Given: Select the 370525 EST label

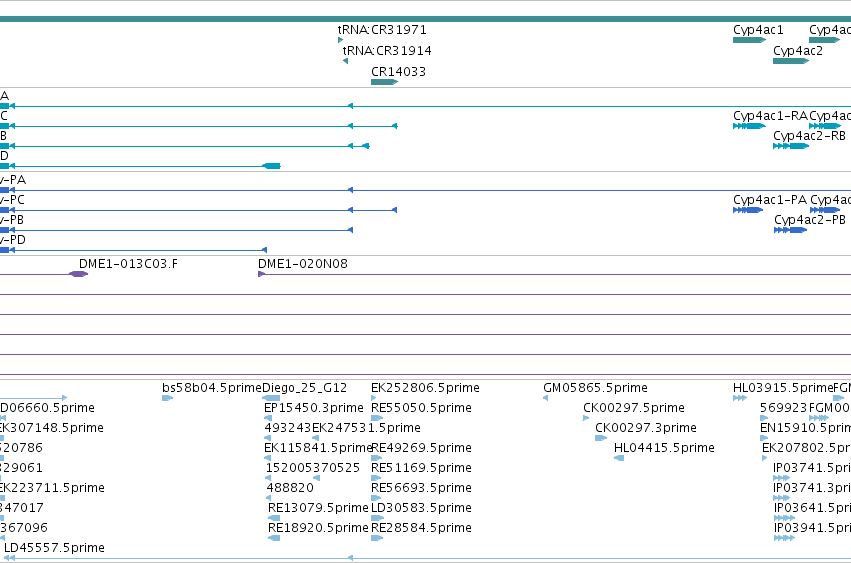Looking at the screenshot, I should 336,468.
